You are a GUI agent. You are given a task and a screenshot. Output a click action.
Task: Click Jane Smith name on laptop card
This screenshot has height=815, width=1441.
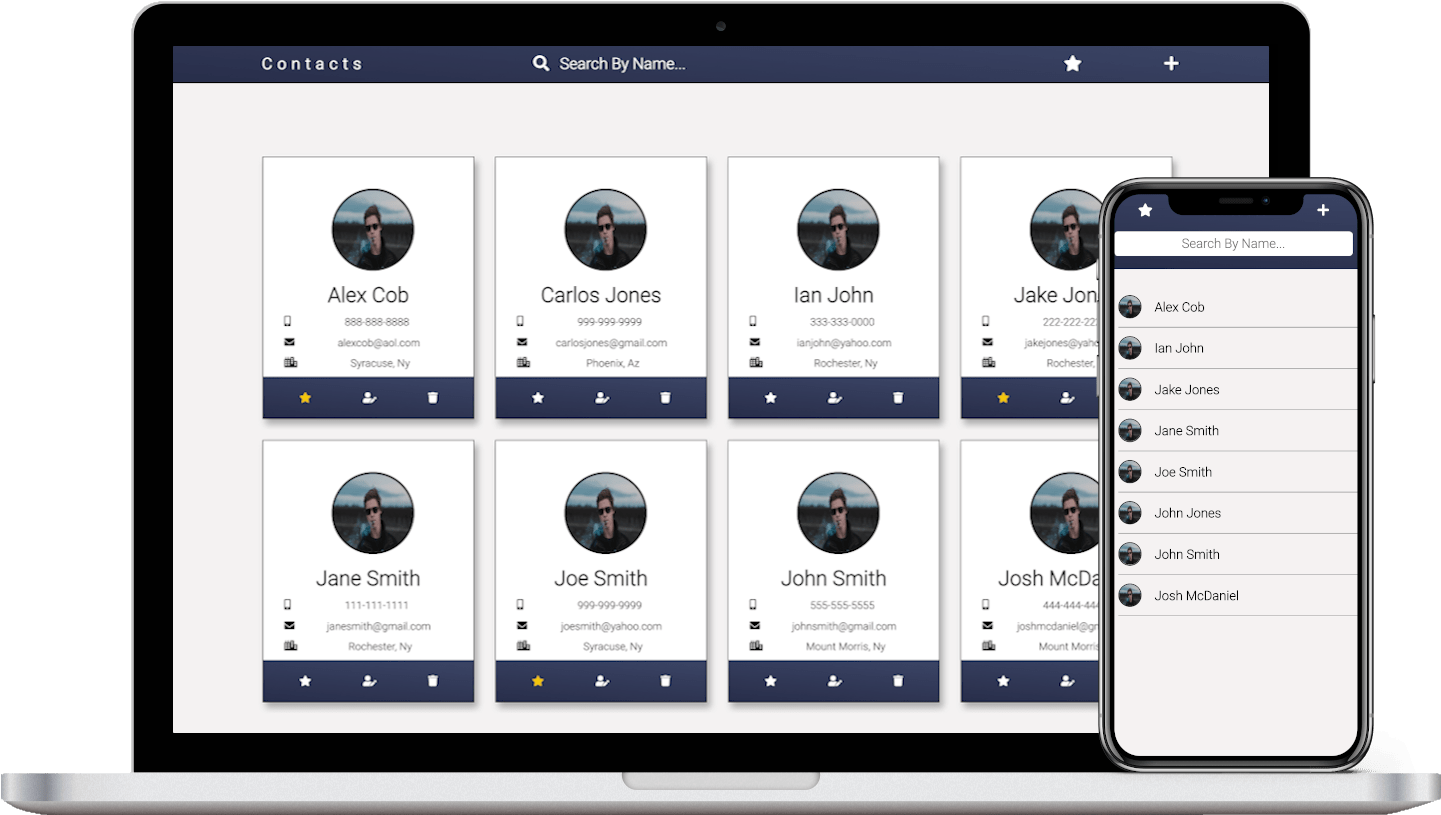point(368,578)
